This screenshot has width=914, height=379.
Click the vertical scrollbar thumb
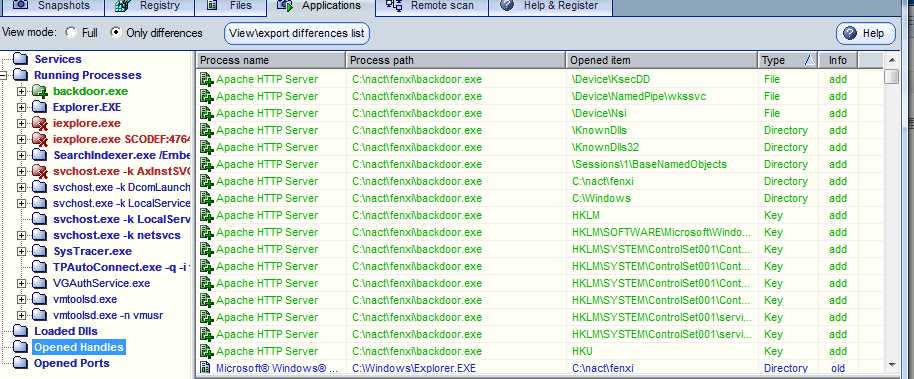click(891, 76)
